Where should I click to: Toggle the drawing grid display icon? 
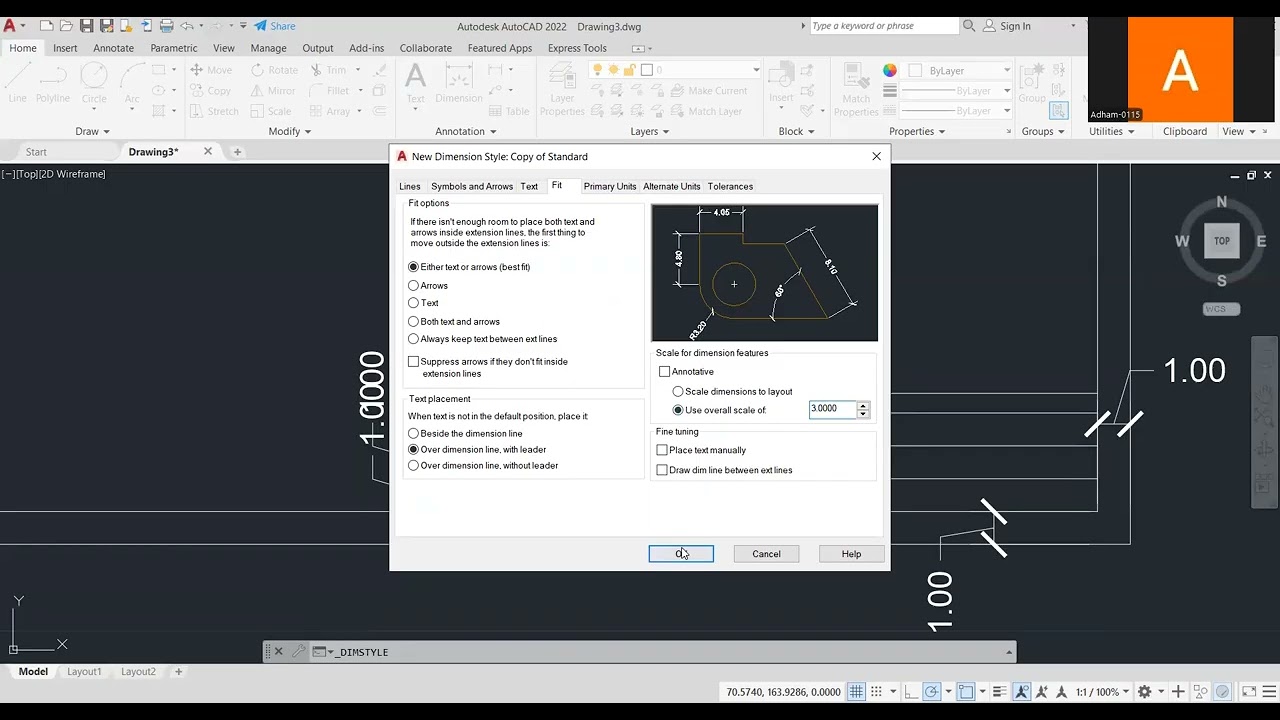point(856,692)
